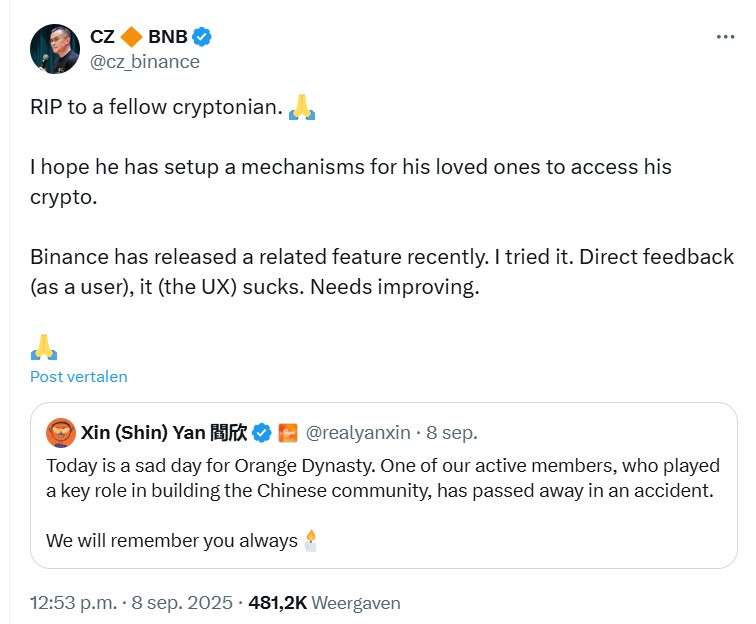Click the candle emoji in the quoted post
The height and width of the screenshot is (624, 756).
(x=311, y=541)
